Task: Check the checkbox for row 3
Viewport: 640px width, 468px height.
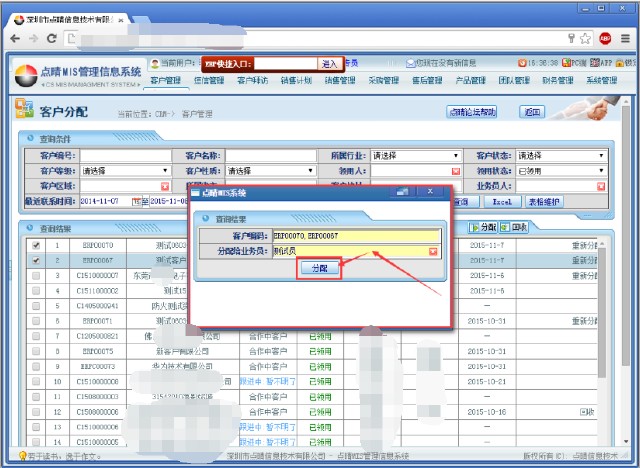Action: tap(37, 275)
